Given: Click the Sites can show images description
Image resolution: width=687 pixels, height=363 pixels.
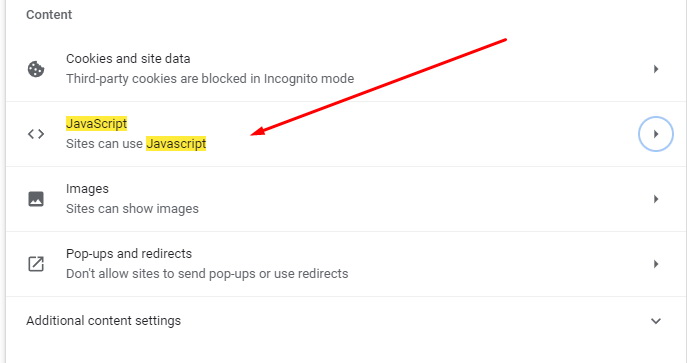Looking at the screenshot, I should tap(132, 208).
